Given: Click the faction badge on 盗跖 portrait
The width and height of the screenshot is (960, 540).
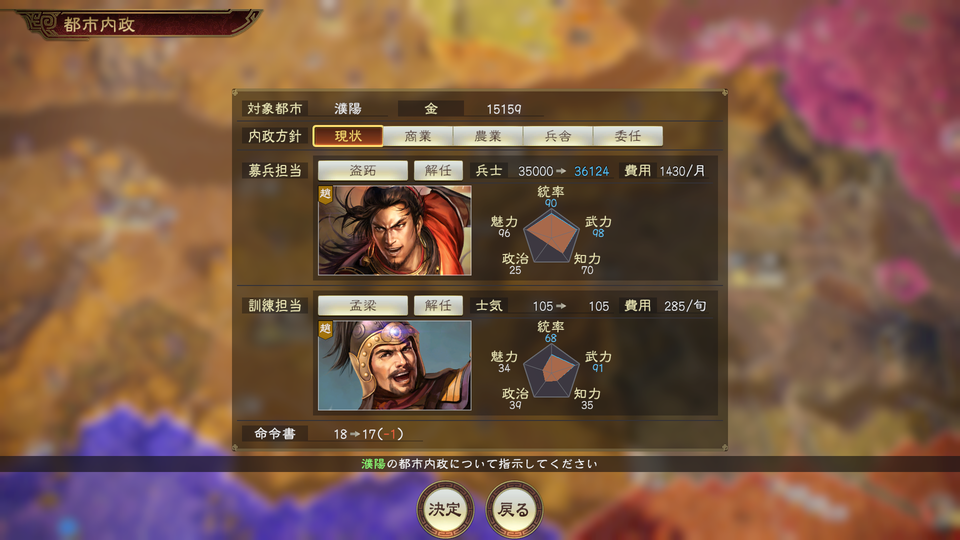Looking at the screenshot, I should [325, 194].
